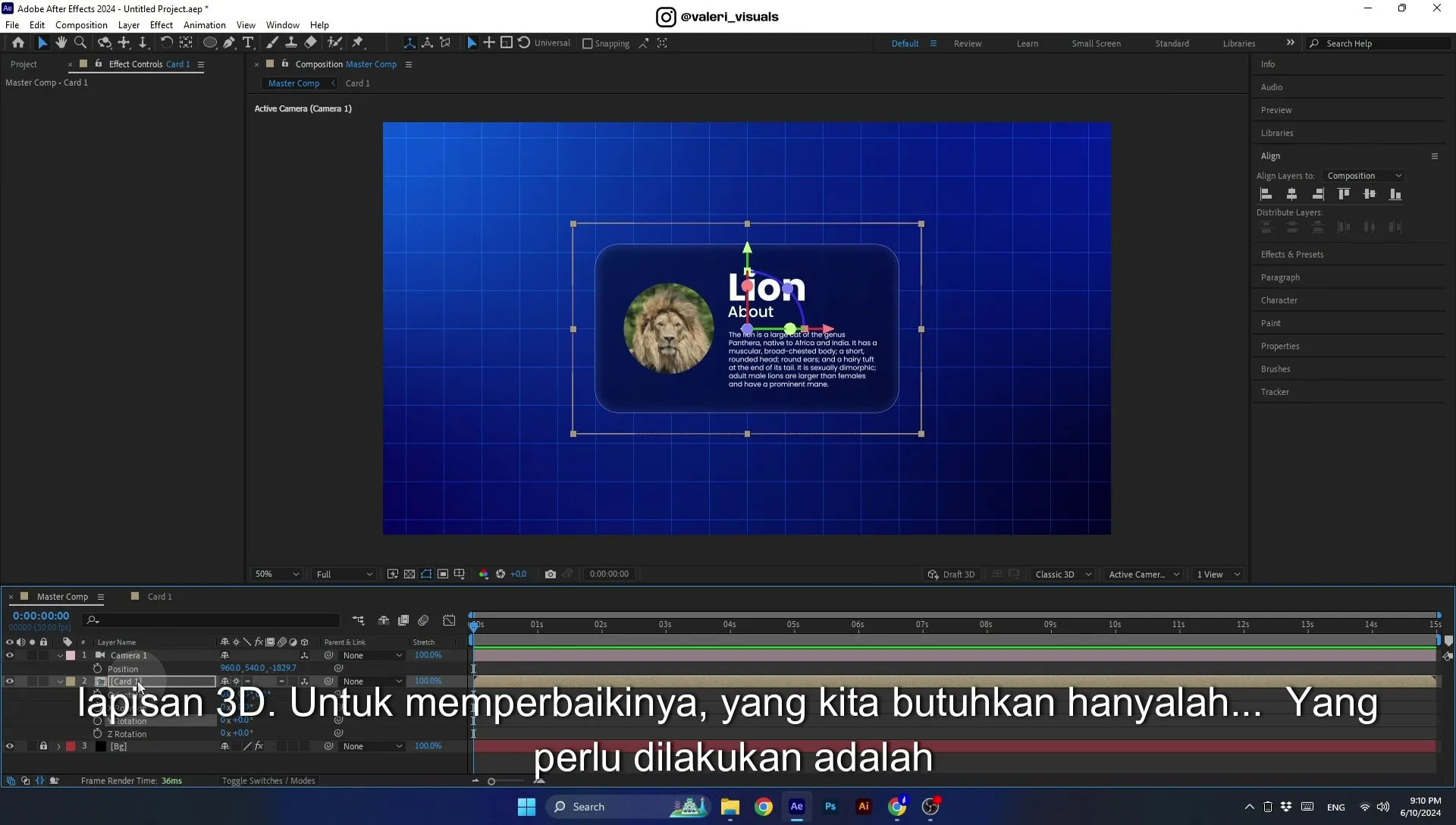Open Card 1 parent None dropdown

372,681
